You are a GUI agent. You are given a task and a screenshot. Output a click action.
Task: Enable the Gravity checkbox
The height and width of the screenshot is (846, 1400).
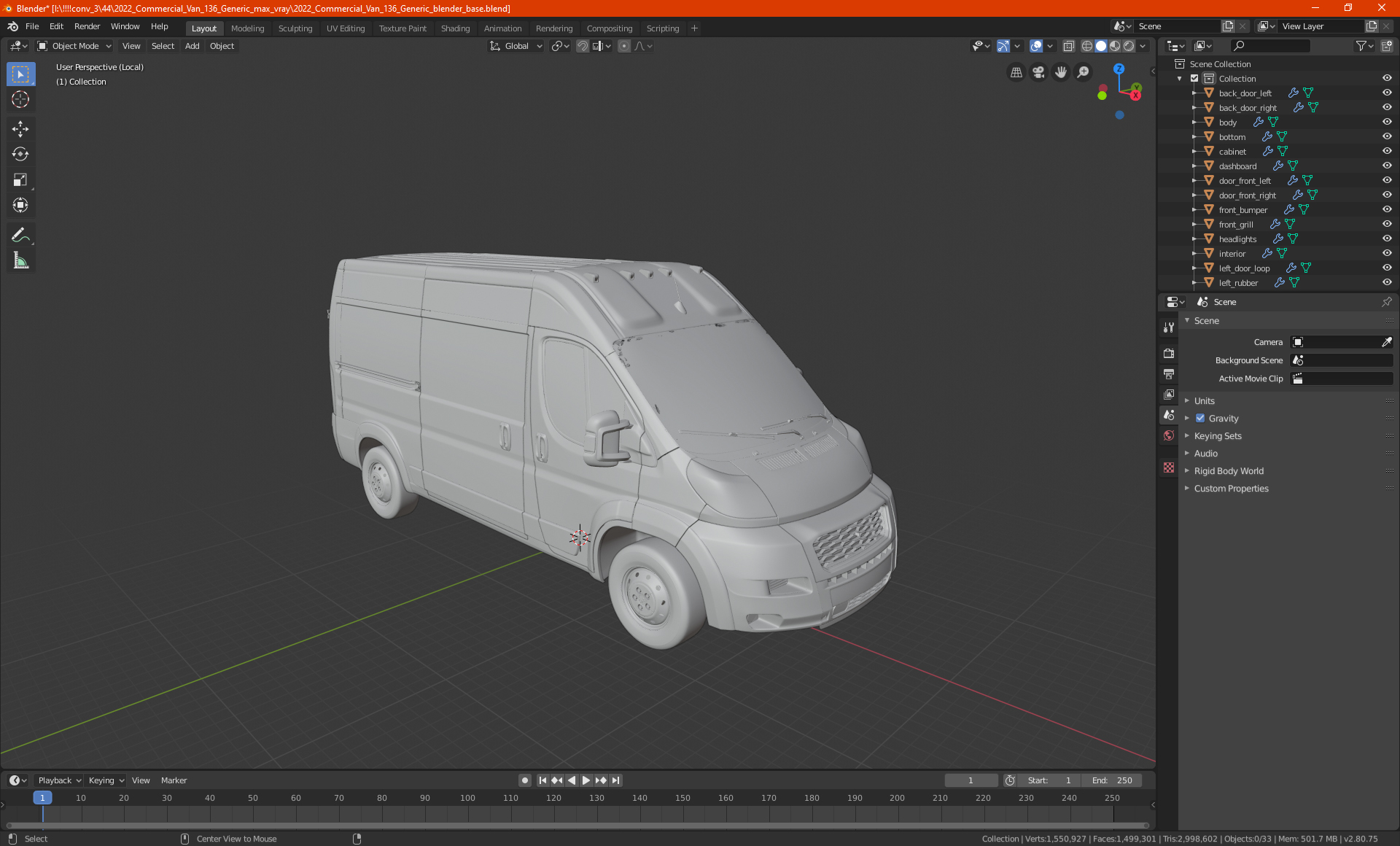1200,419
